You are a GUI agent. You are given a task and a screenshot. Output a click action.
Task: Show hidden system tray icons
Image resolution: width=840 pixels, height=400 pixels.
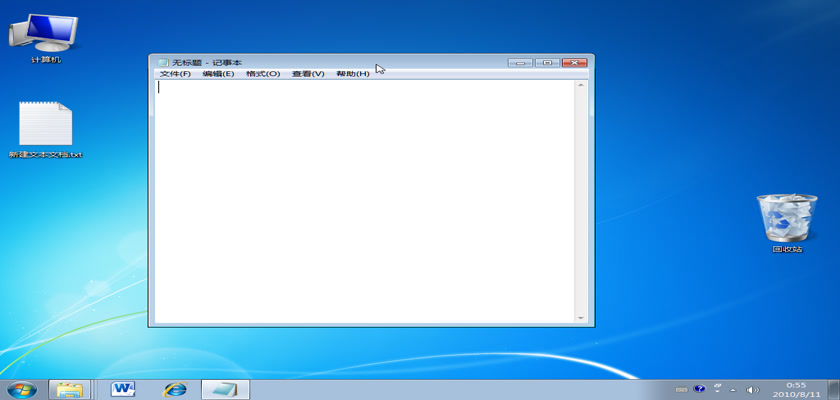pyautogui.click(x=731, y=388)
